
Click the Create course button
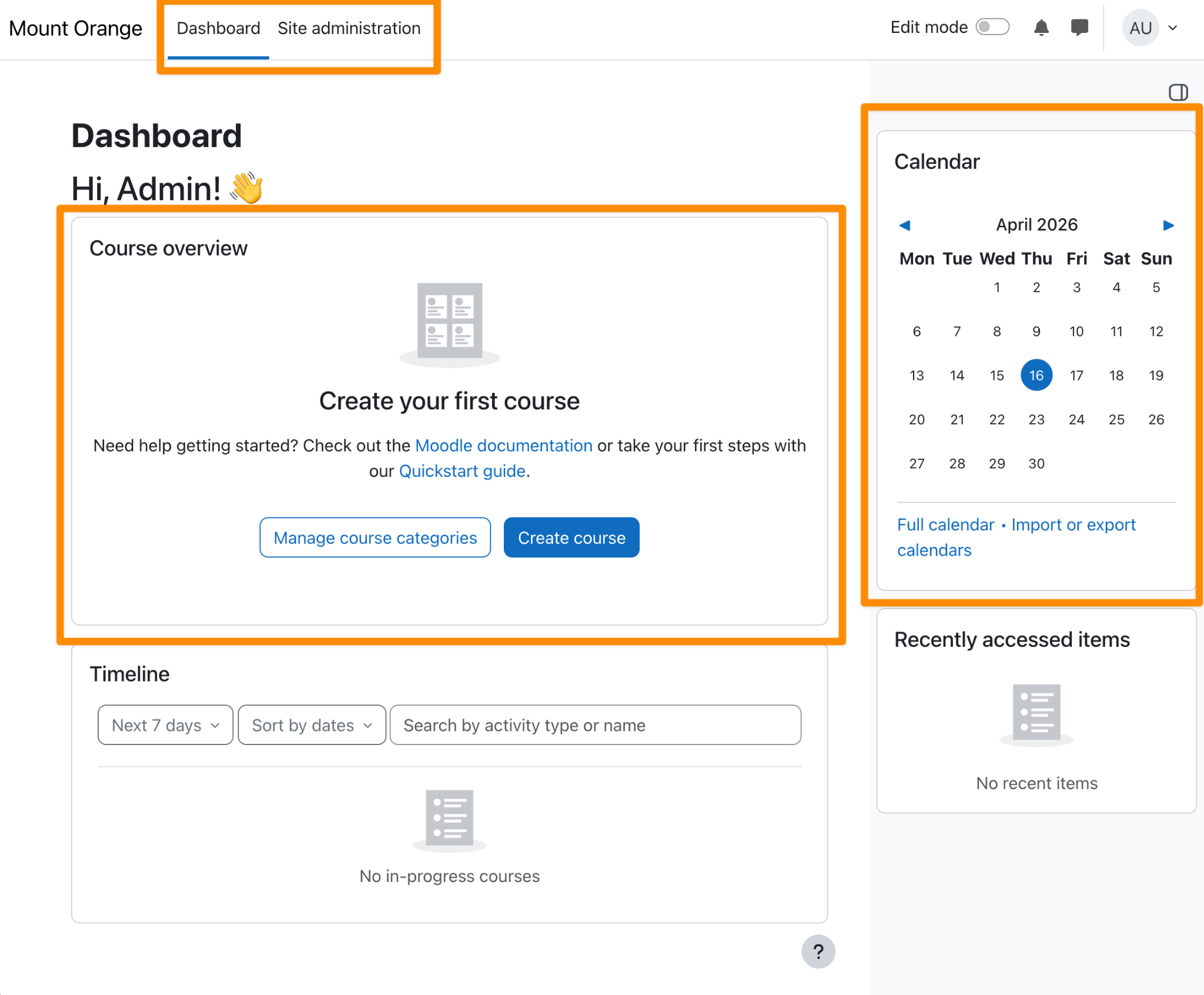coord(571,537)
